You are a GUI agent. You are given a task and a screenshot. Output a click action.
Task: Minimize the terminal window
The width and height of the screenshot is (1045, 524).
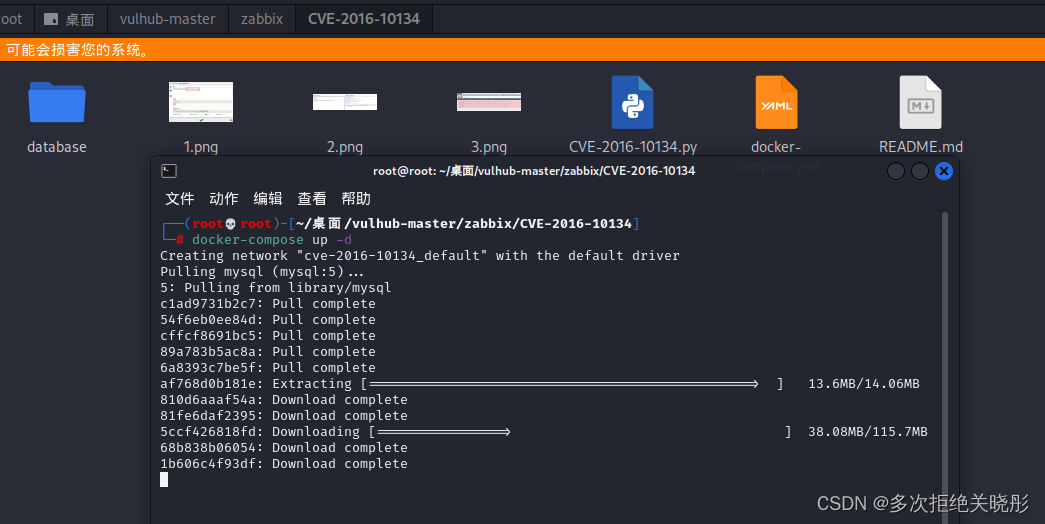(896, 171)
